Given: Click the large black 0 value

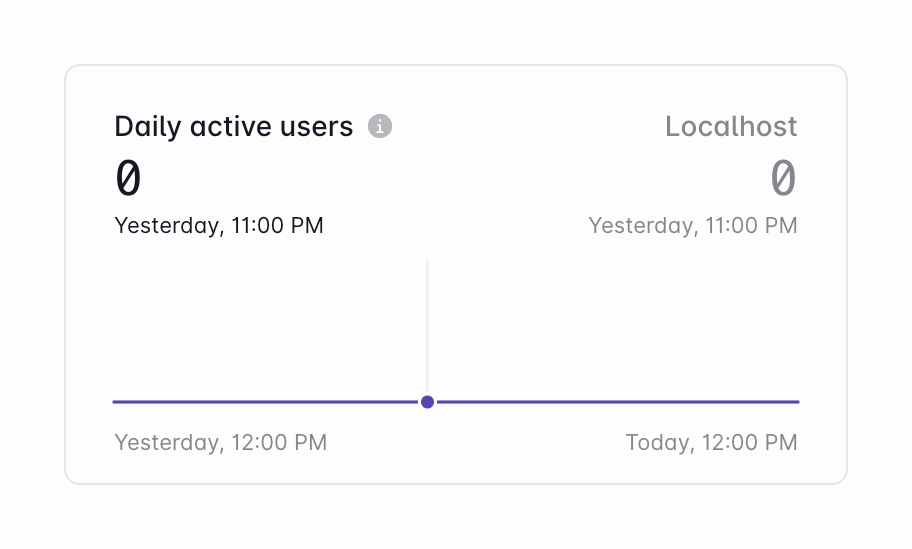Looking at the screenshot, I should point(128,178).
